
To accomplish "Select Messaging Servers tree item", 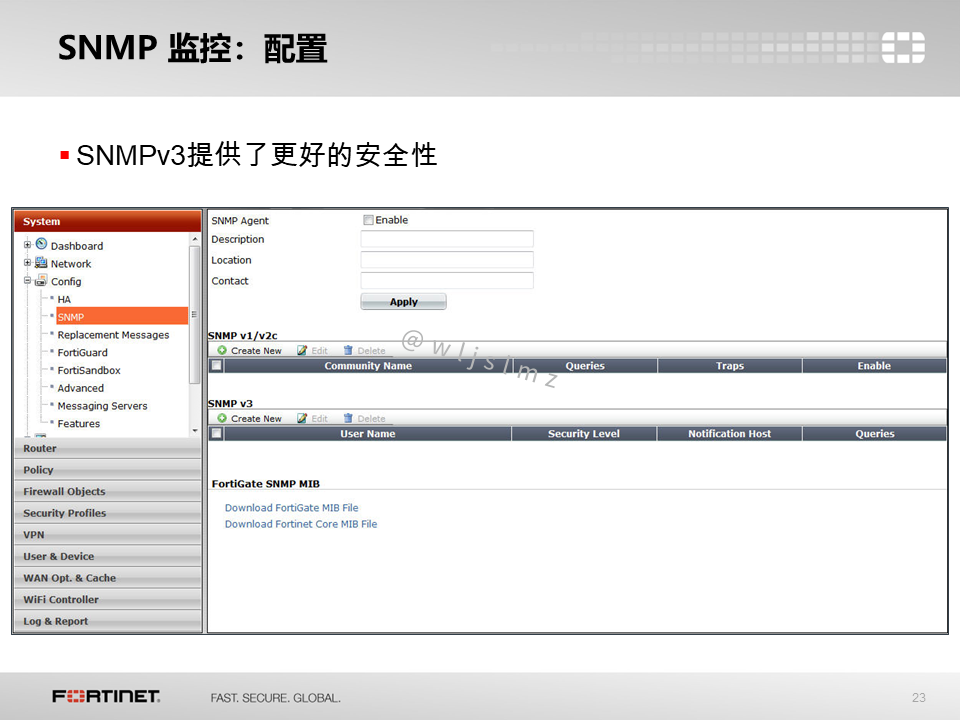I will point(102,406).
